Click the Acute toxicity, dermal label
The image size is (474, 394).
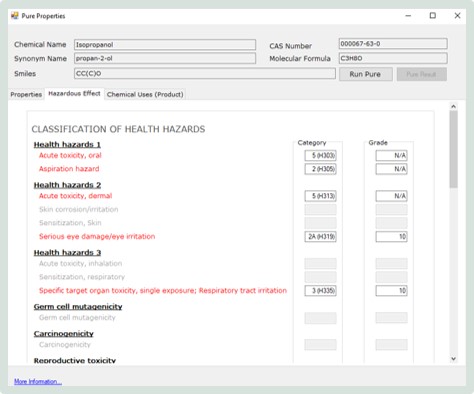[x=75, y=196]
